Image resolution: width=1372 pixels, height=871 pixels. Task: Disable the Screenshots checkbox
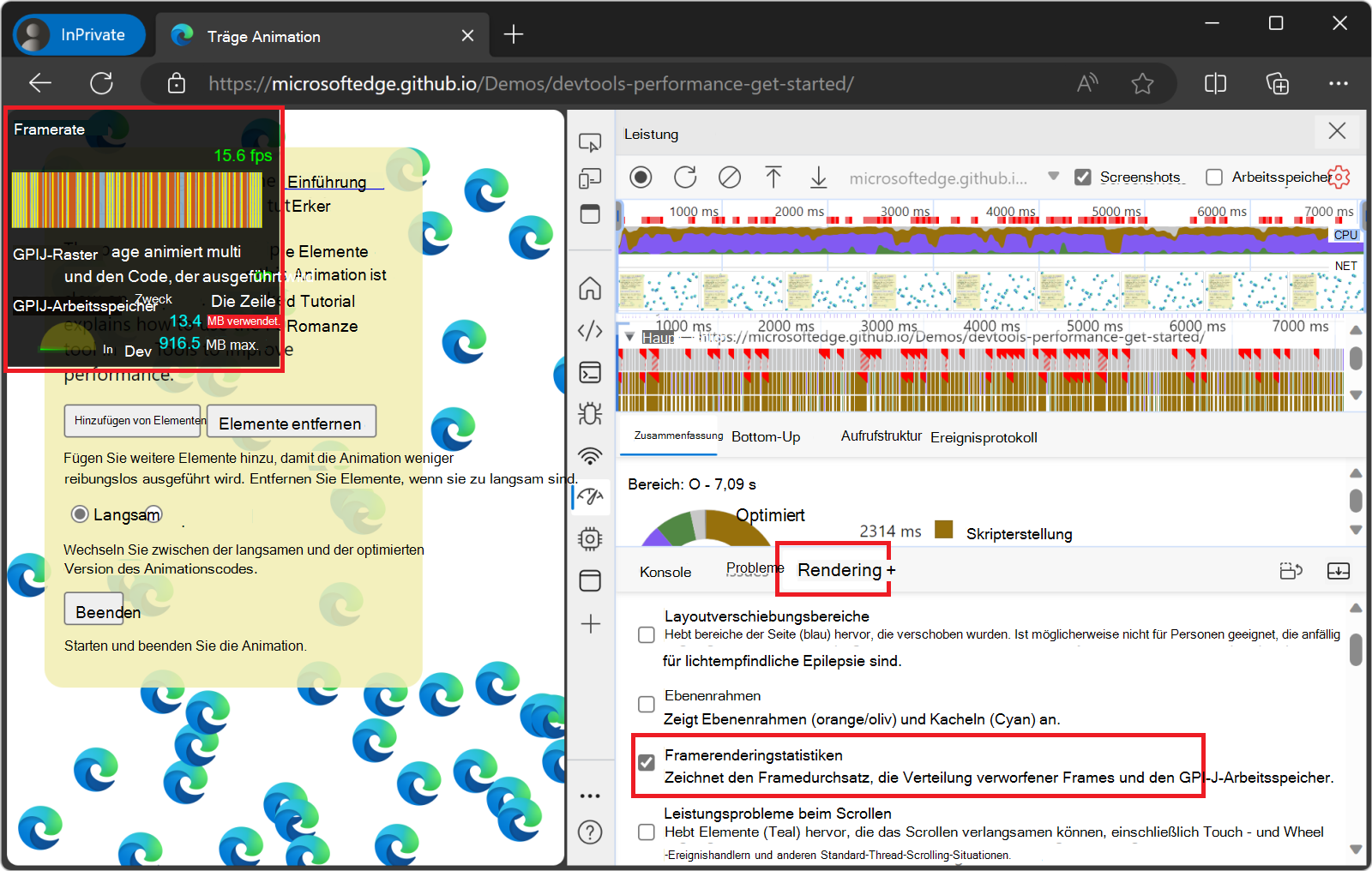pyautogui.click(x=1083, y=177)
